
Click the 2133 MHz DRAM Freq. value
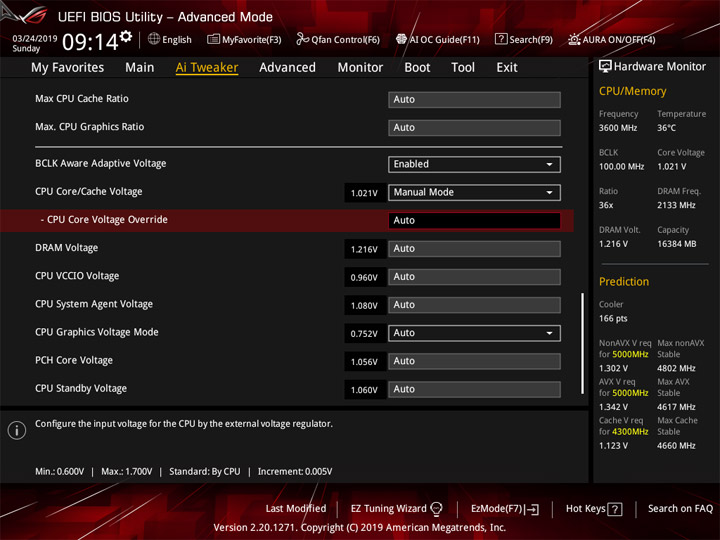point(676,205)
